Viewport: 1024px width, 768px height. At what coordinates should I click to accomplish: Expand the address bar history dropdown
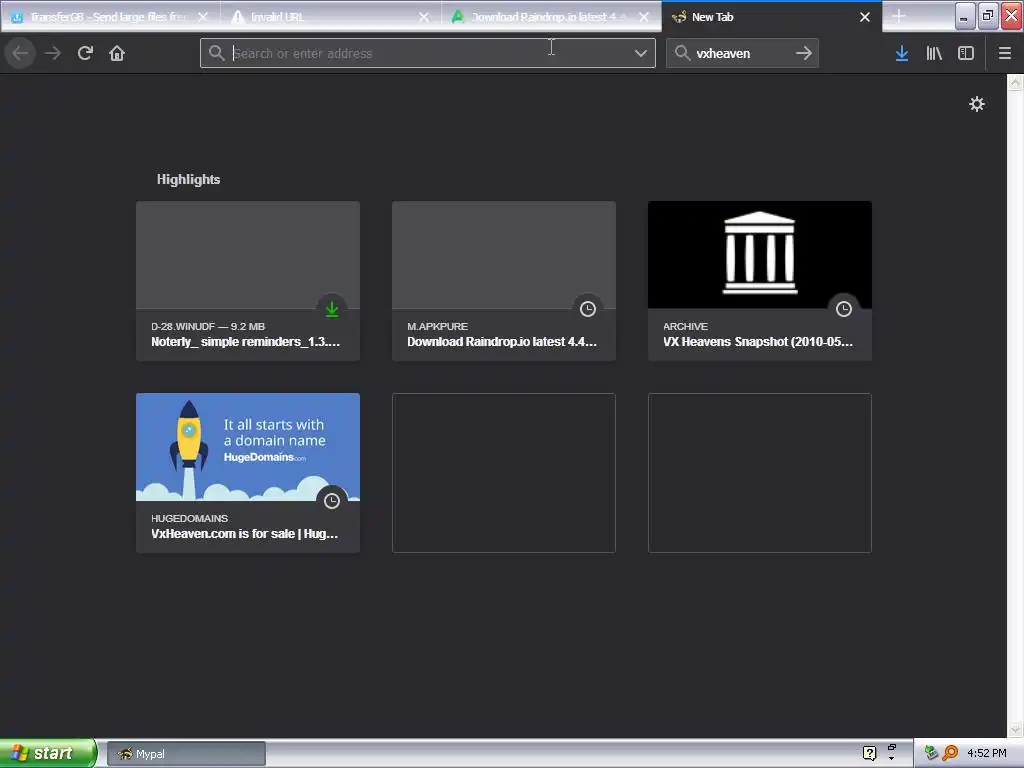click(x=641, y=53)
